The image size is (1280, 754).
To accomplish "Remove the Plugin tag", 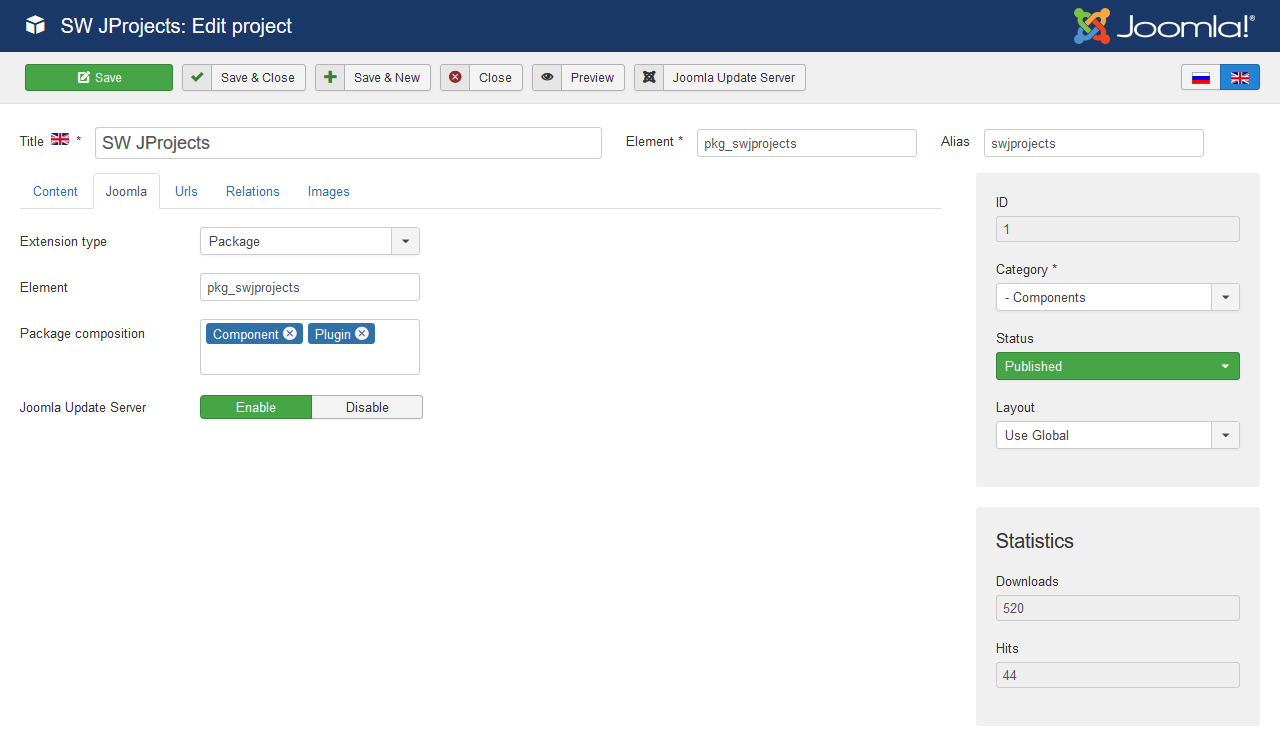I will (x=362, y=333).
